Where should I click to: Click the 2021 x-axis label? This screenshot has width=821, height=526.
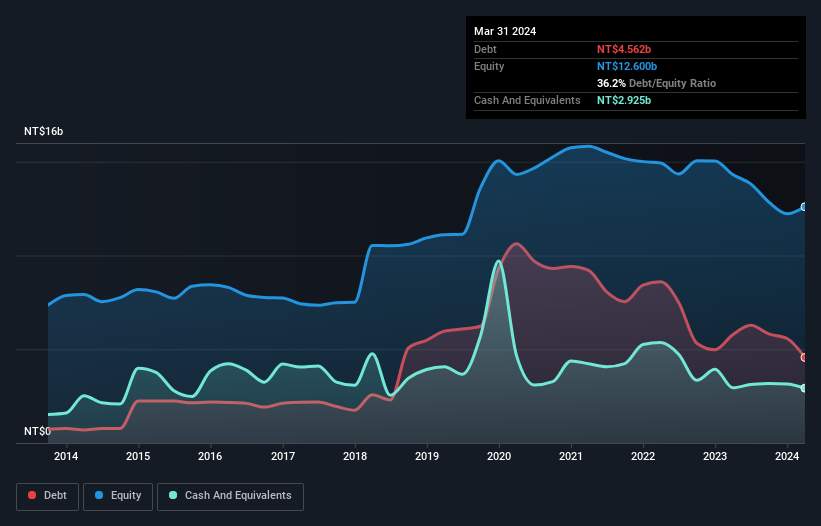tap(571, 456)
